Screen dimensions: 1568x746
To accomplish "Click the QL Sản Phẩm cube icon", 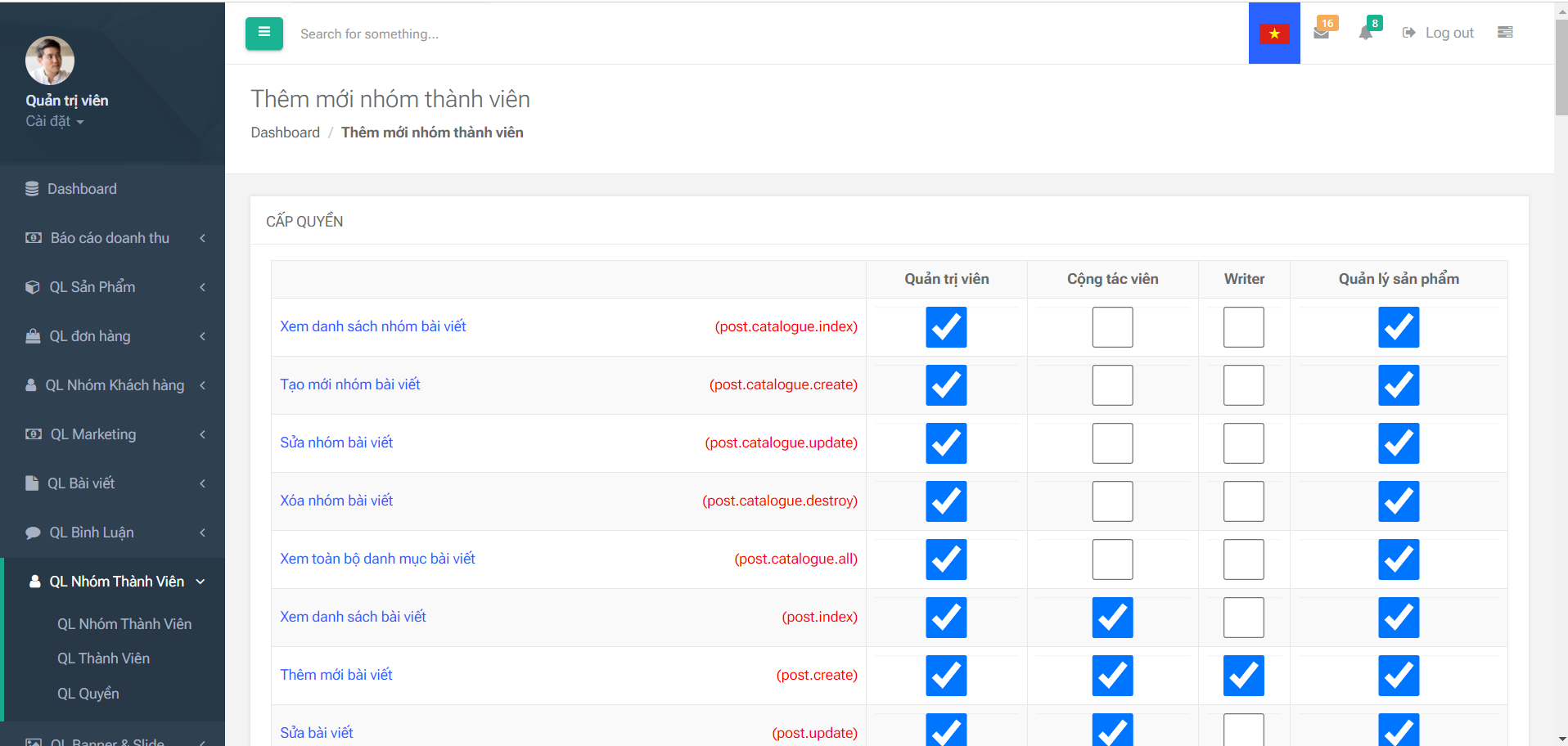I will click(33, 287).
